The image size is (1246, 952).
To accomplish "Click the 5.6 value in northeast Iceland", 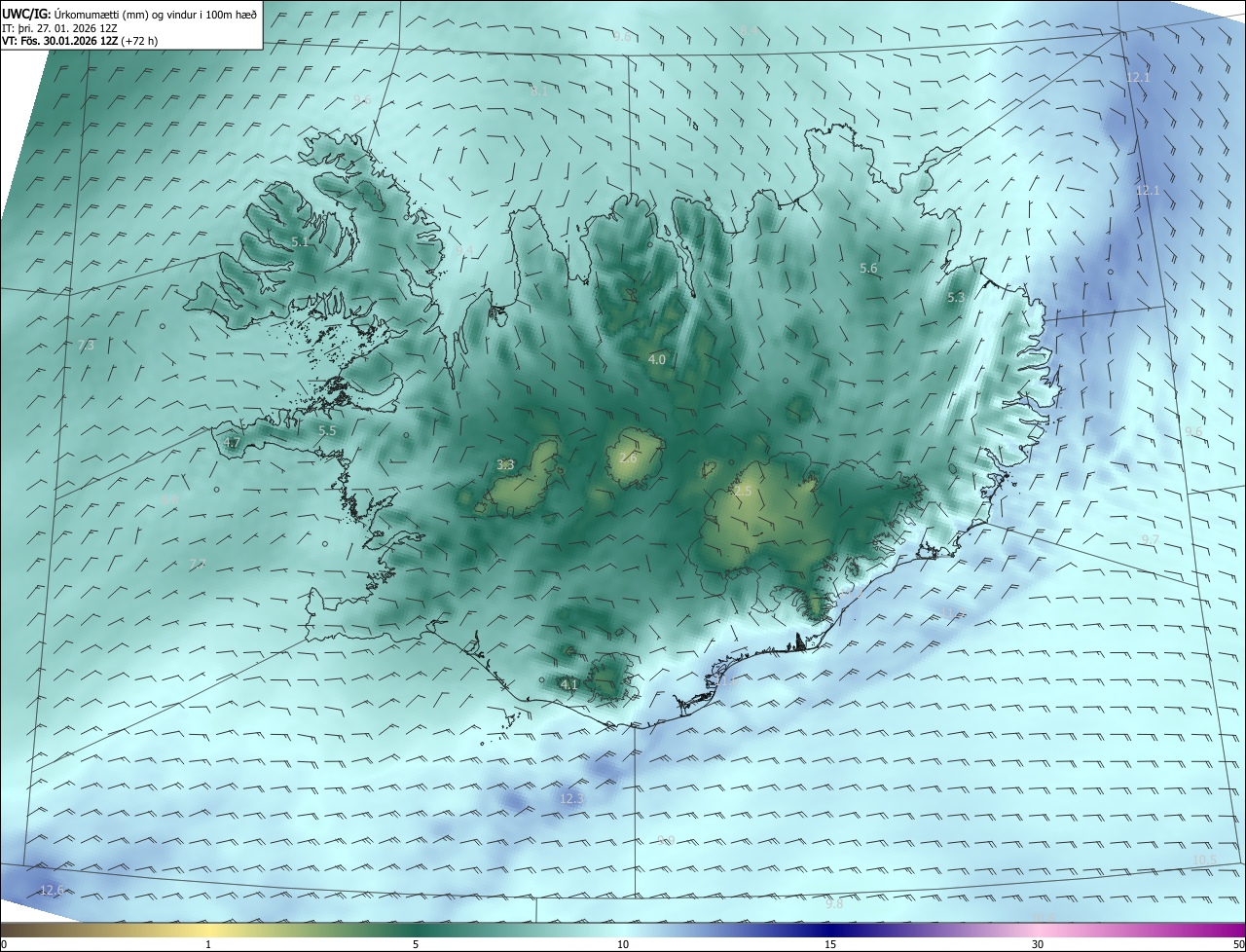I will tap(868, 268).
